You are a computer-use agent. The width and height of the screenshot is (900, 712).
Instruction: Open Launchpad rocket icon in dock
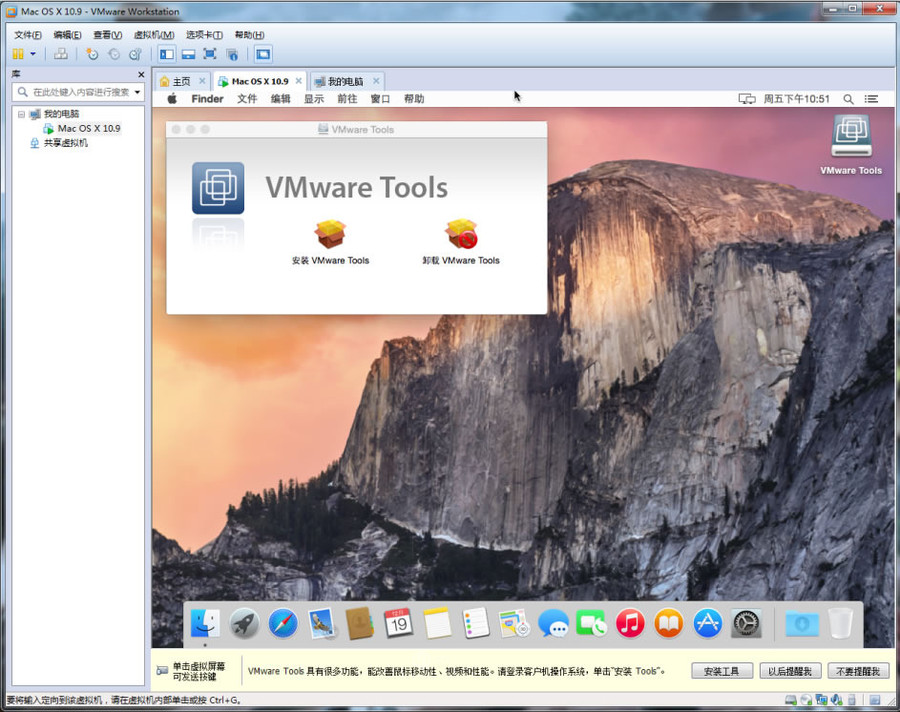(244, 624)
